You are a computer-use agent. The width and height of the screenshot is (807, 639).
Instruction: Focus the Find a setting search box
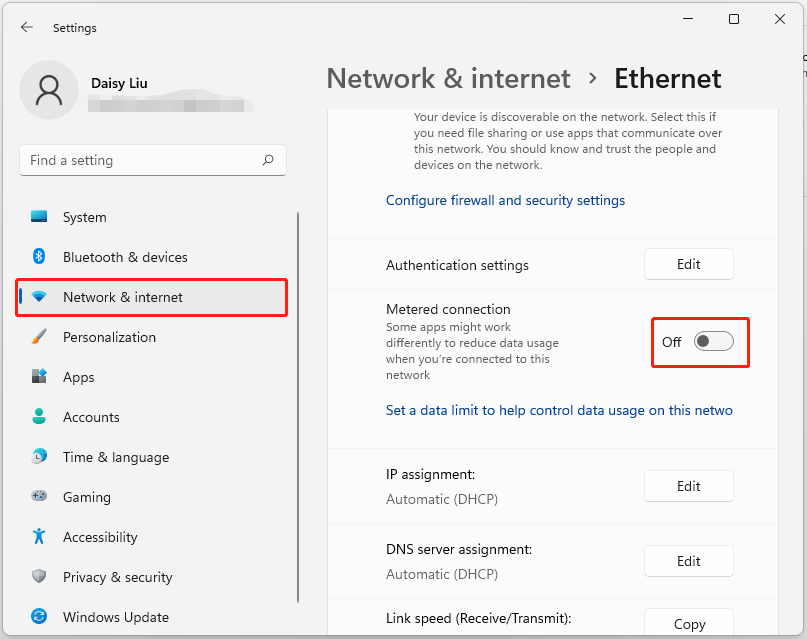pos(140,160)
